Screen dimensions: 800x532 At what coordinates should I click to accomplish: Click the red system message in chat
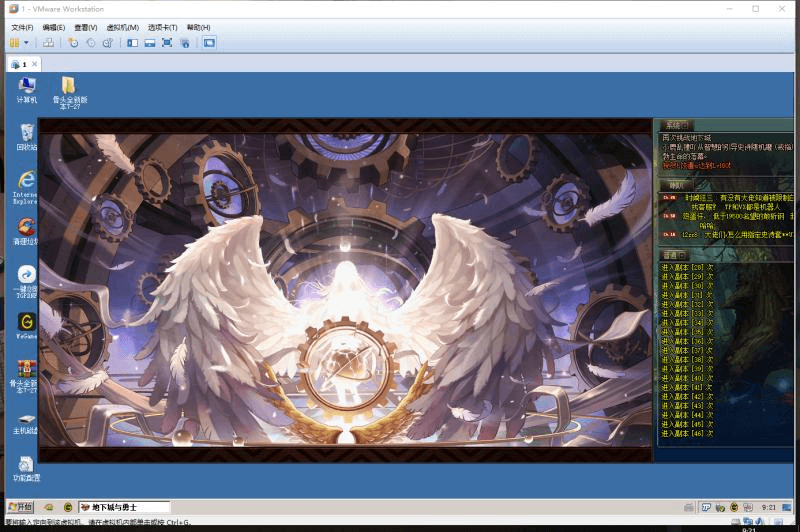[x=696, y=166]
